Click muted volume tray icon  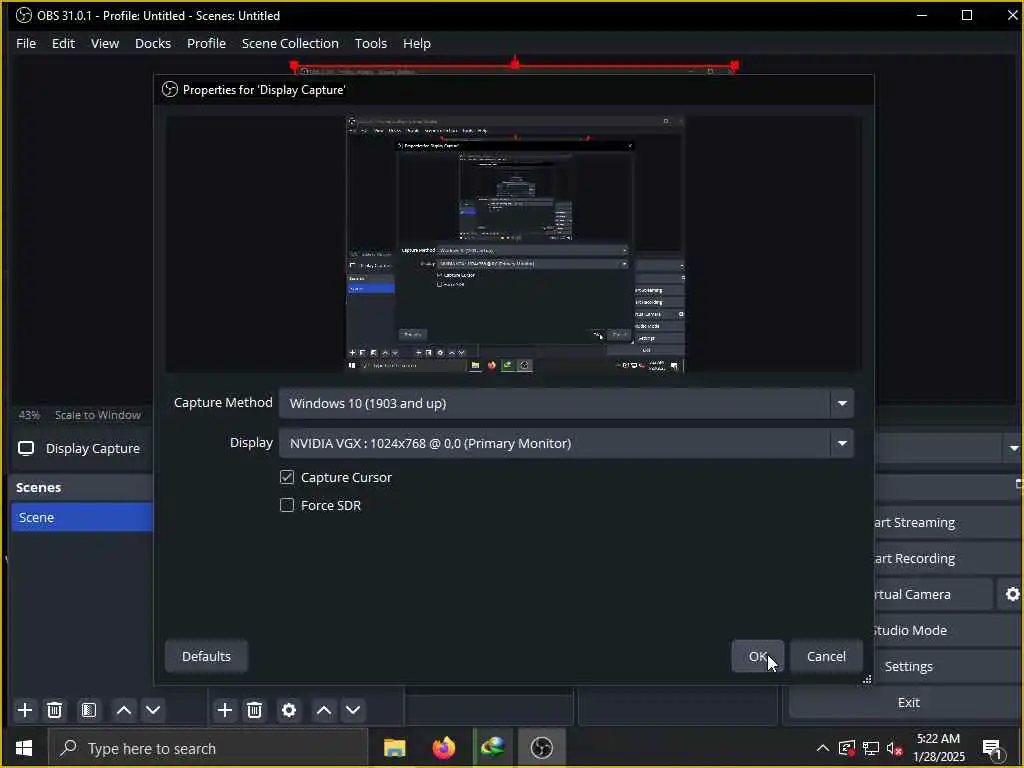click(895, 748)
